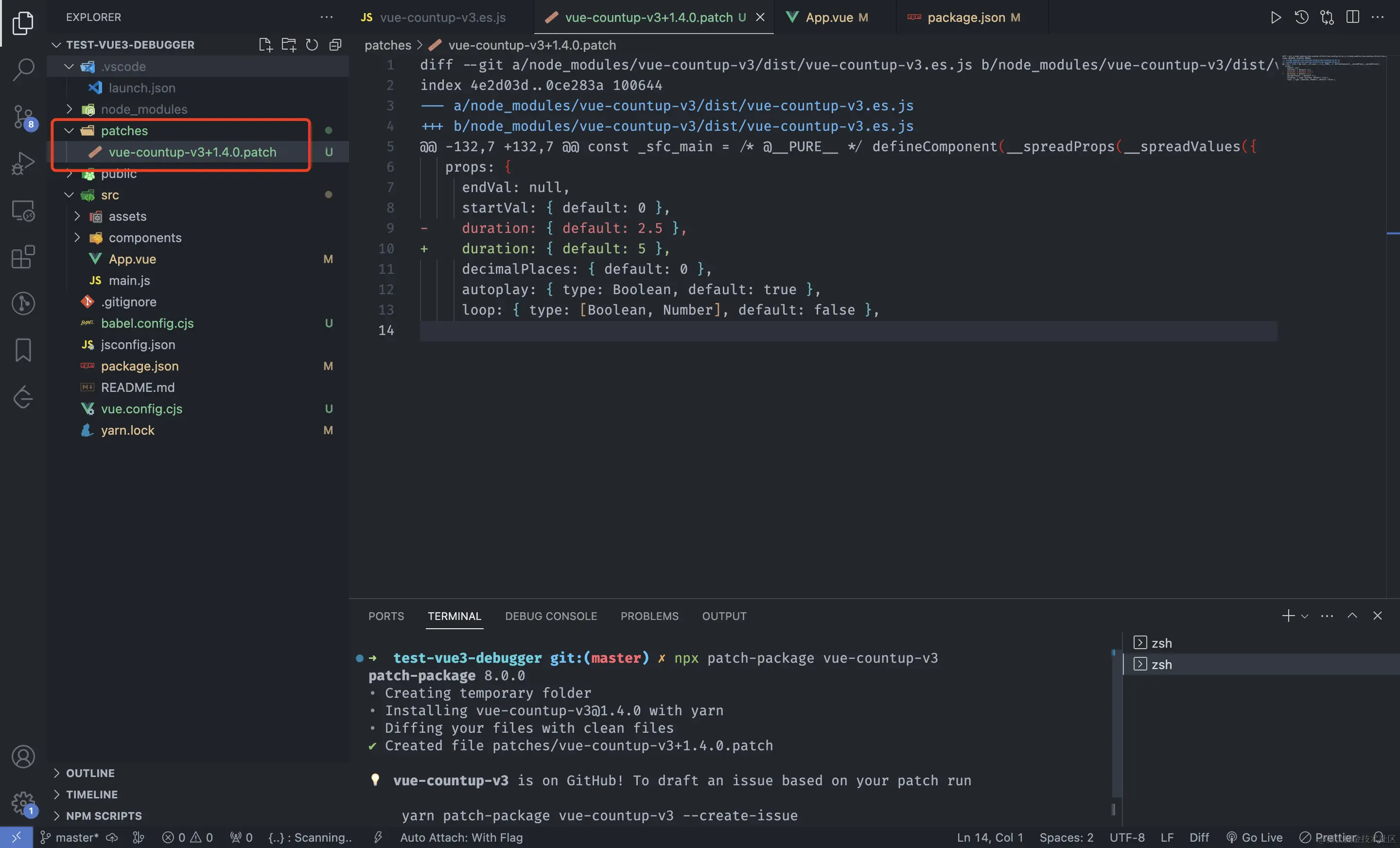Click the patches breadcrumb segment
This screenshot has width=1400, height=848.
click(x=387, y=45)
